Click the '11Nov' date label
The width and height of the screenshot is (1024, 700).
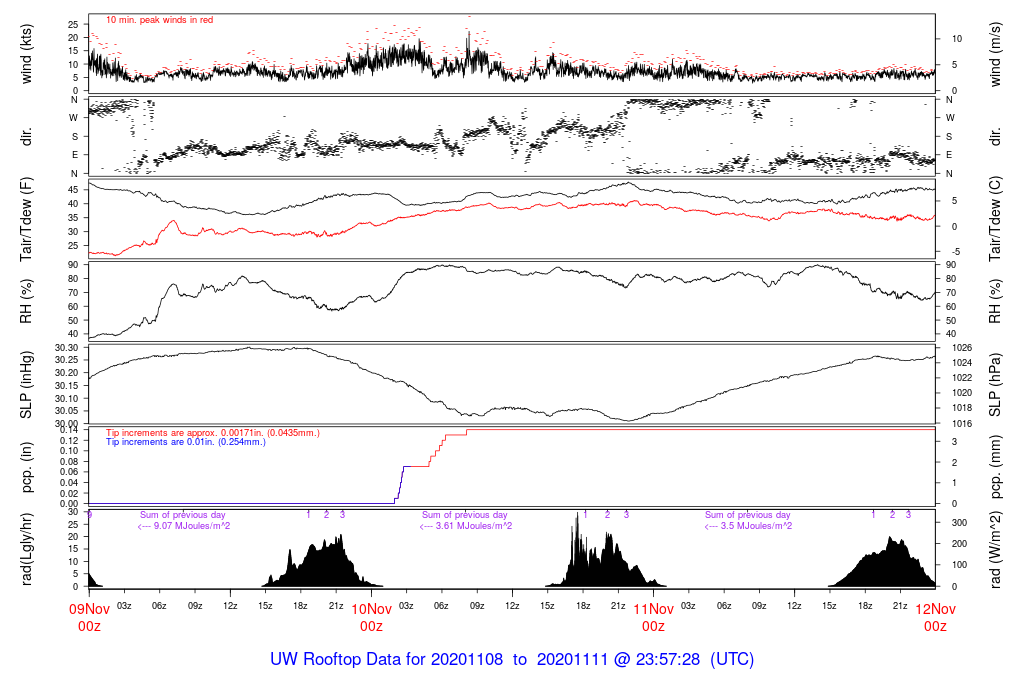[654, 609]
